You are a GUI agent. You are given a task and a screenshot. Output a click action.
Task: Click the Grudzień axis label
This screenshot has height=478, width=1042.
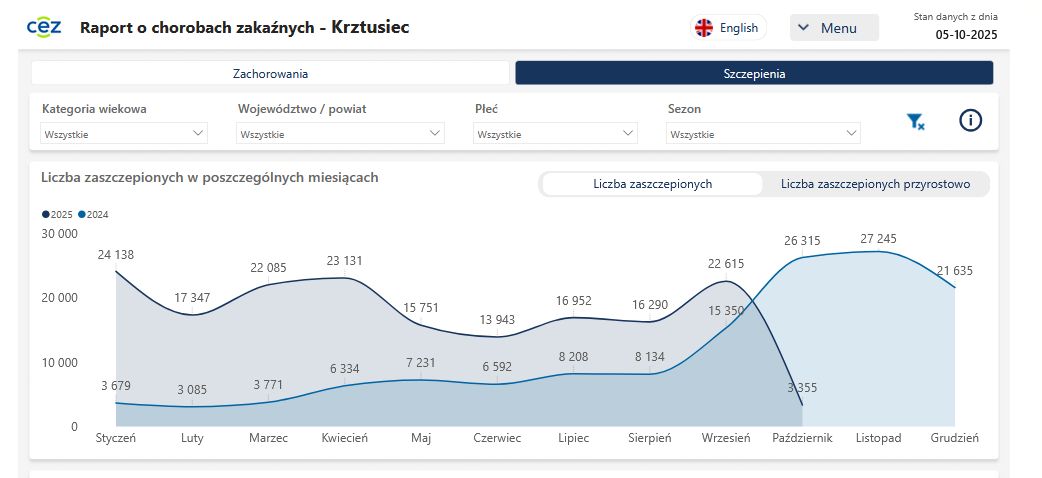954,438
